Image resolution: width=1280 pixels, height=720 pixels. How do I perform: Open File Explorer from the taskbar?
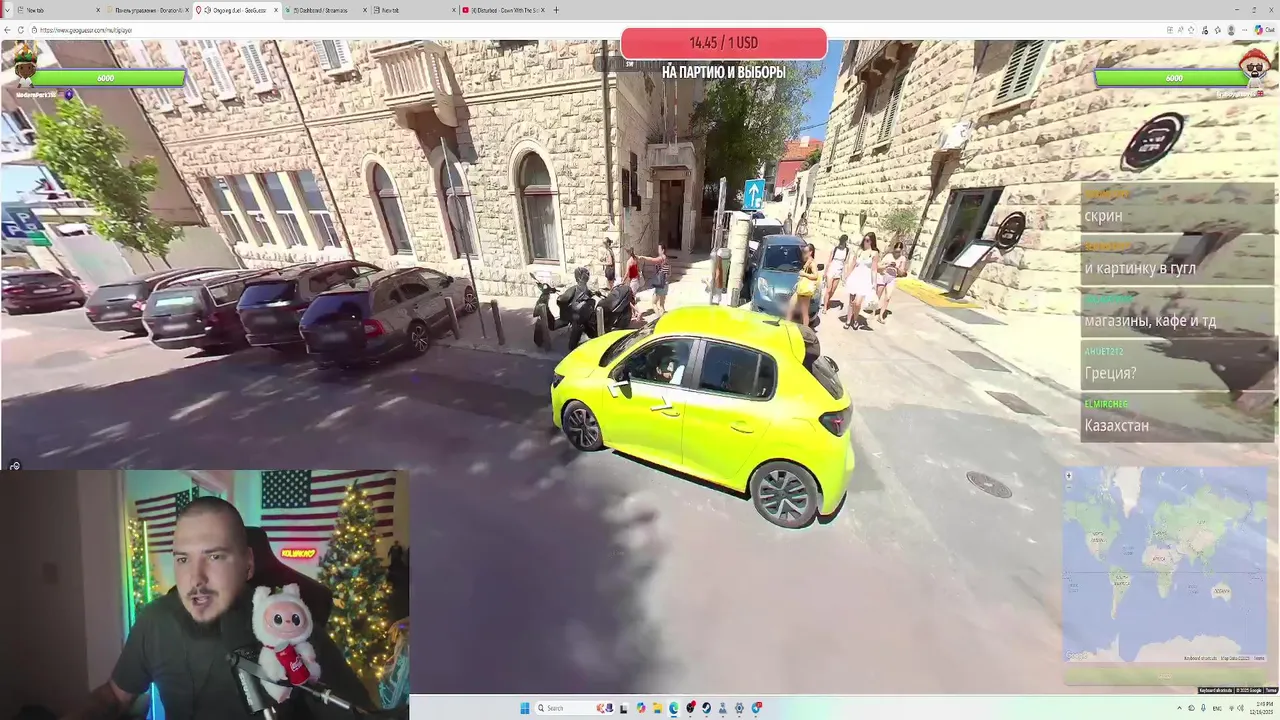click(658, 708)
